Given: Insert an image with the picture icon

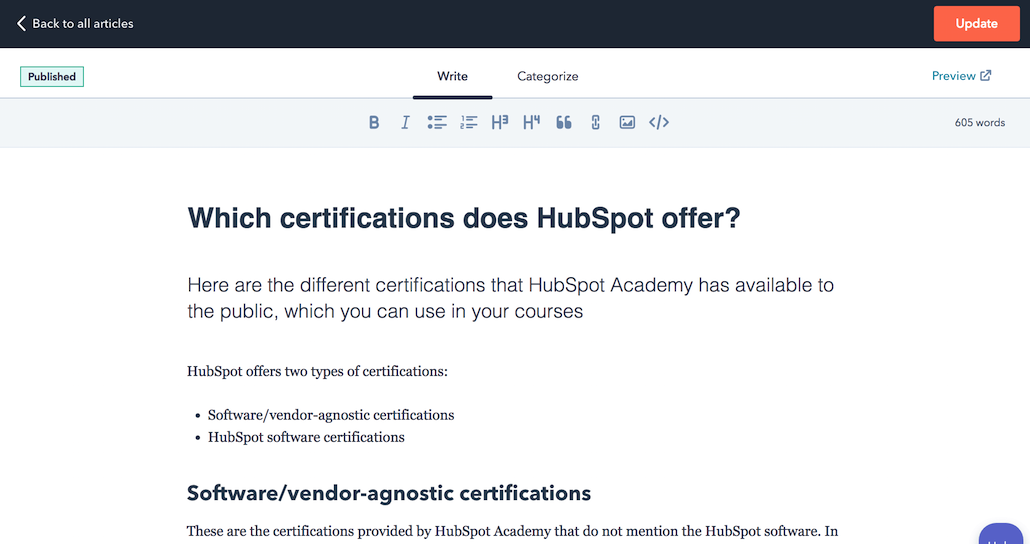Looking at the screenshot, I should click(627, 122).
